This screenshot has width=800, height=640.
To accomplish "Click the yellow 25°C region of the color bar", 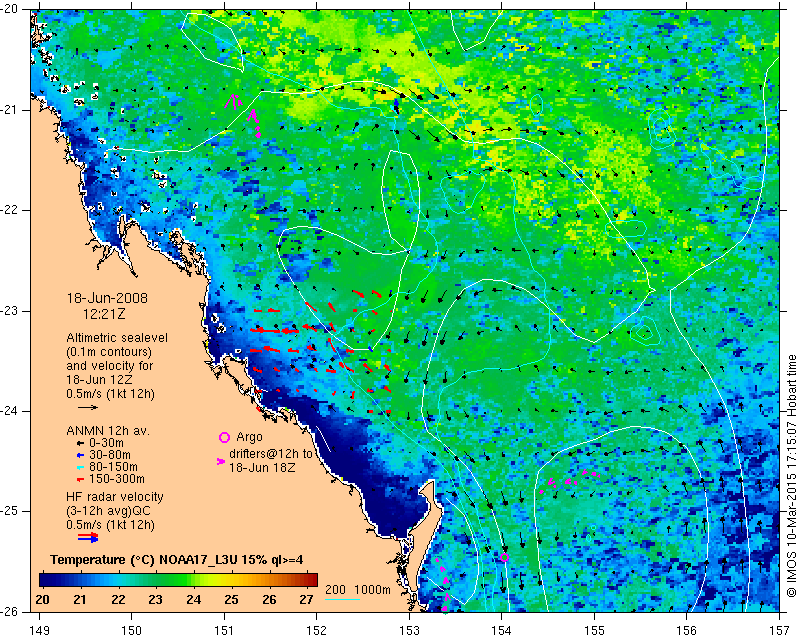I will [231, 579].
